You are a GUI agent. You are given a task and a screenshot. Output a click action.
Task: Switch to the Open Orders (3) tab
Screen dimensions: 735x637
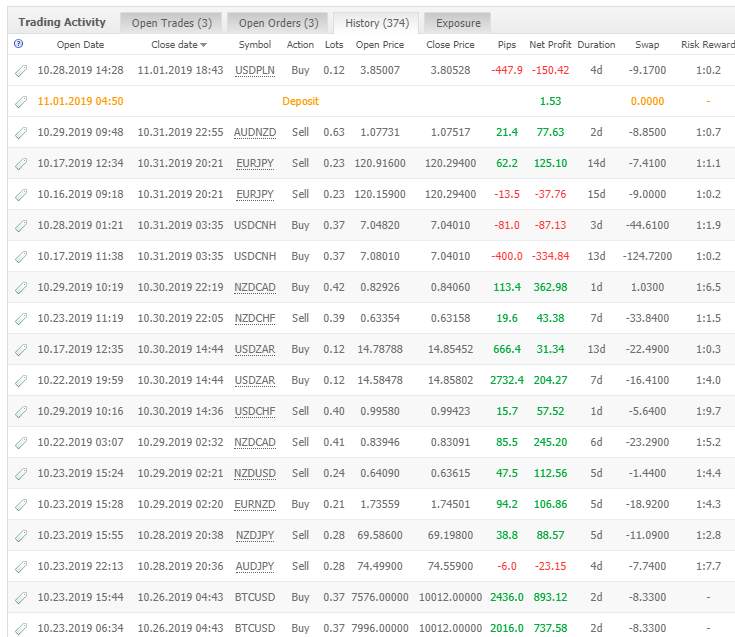(x=278, y=23)
